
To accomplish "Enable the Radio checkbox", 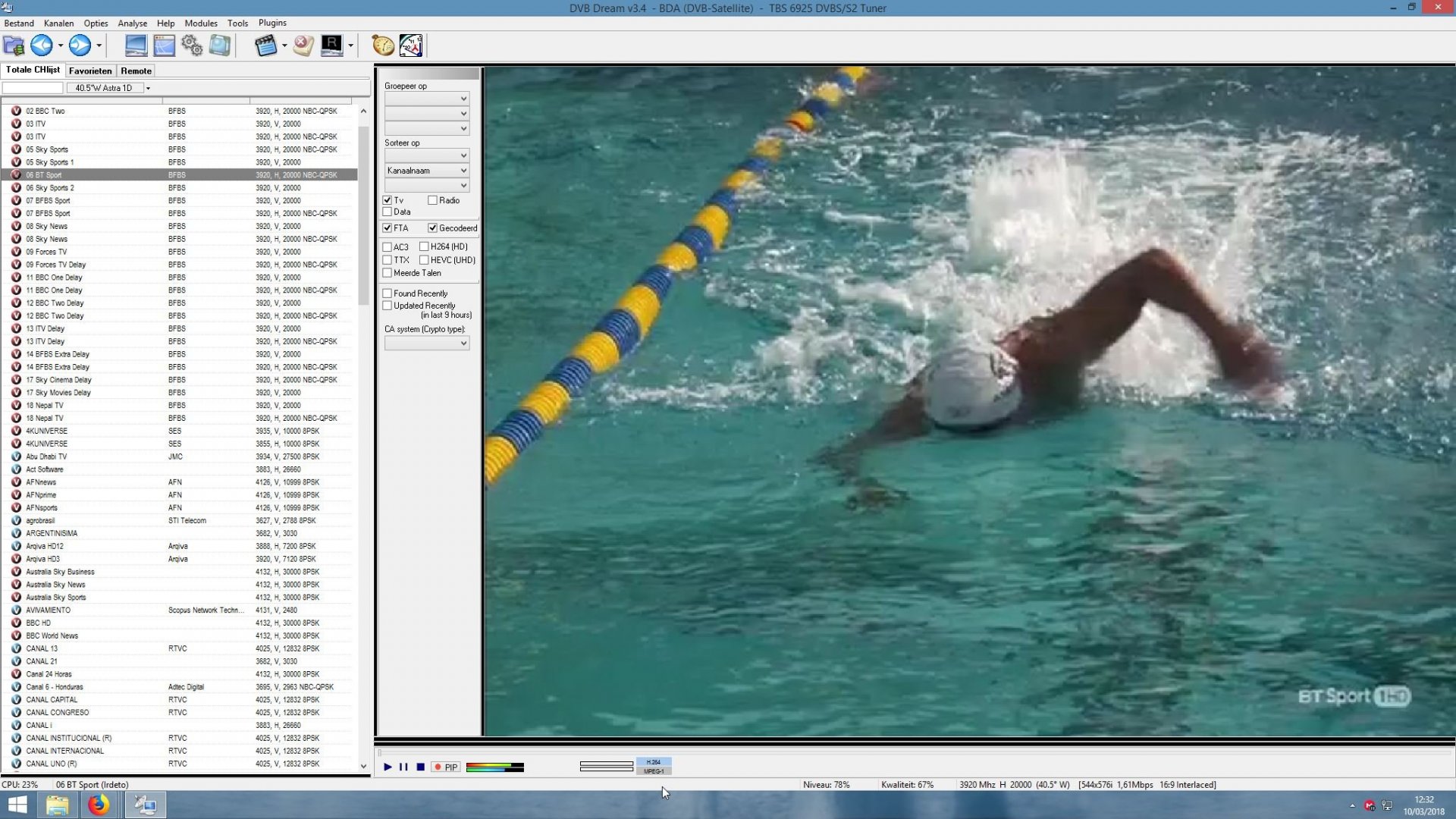I will pos(432,200).
